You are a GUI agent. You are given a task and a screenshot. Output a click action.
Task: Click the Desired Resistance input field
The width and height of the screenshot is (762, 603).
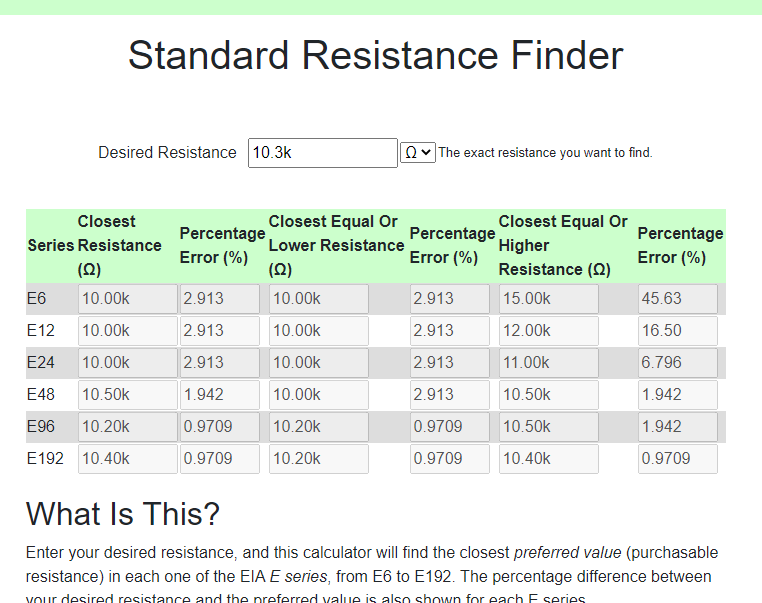322,153
